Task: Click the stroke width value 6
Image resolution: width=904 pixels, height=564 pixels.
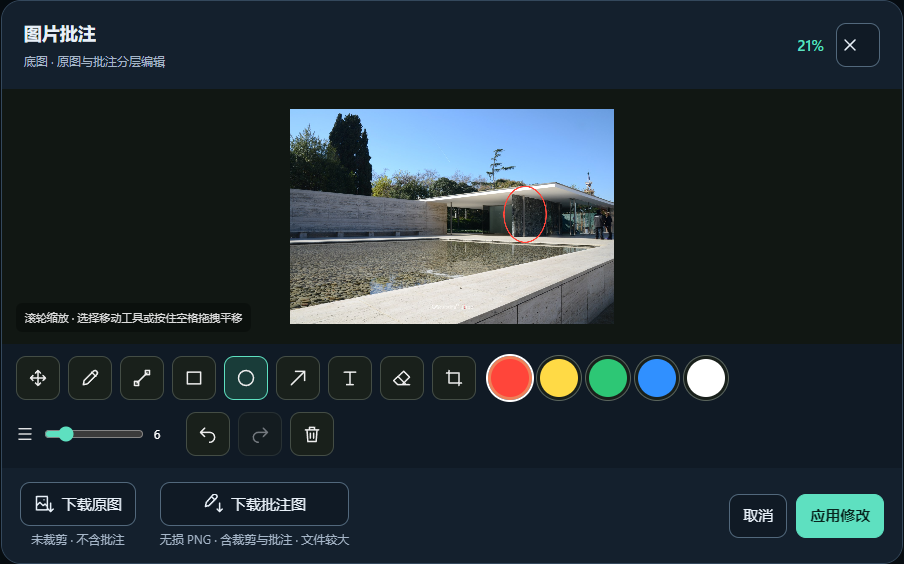Action: click(157, 435)
